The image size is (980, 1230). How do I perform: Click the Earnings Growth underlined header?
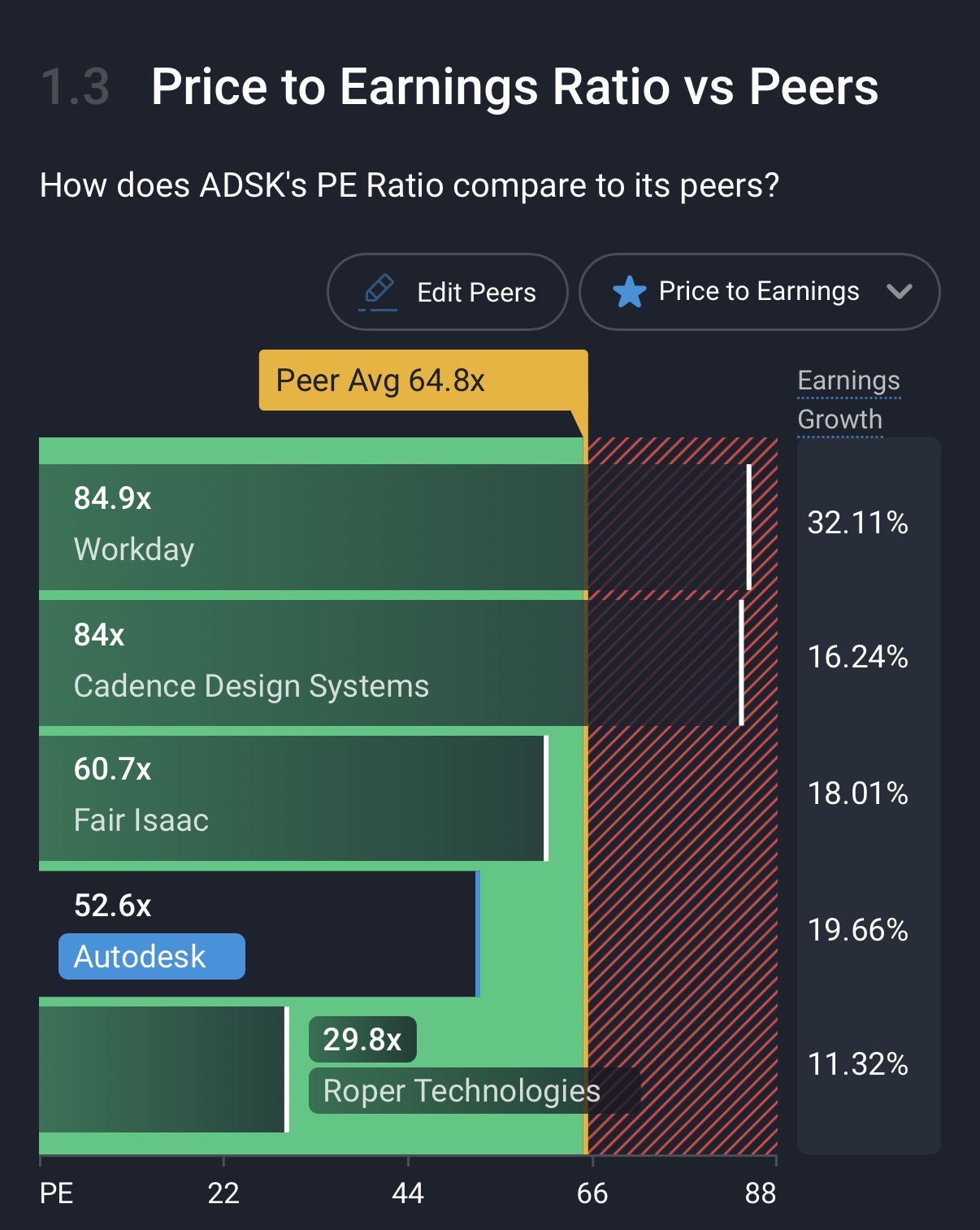(848, 400)
